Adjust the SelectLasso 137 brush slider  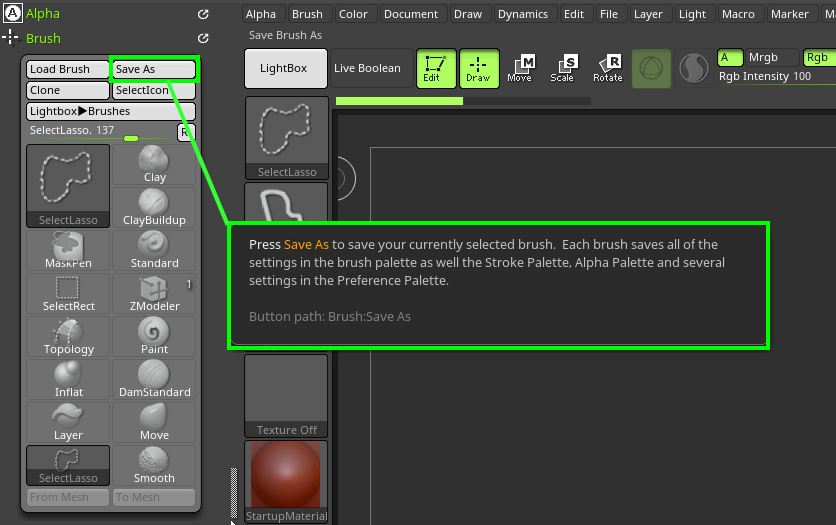[x=100, y=132]
